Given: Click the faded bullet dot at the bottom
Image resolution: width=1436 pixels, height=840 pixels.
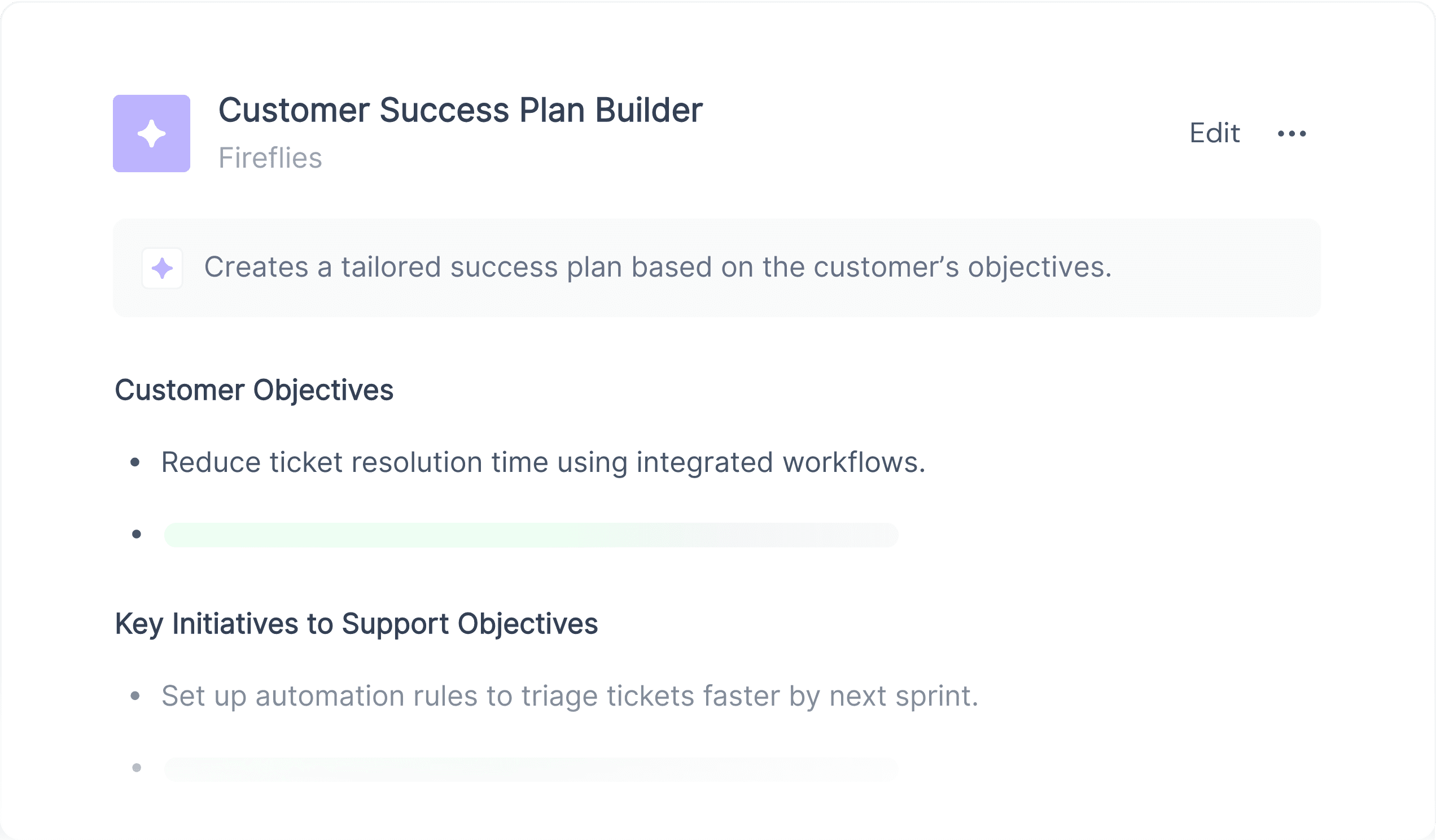Looking at the screenshot, I should point(137,768).
